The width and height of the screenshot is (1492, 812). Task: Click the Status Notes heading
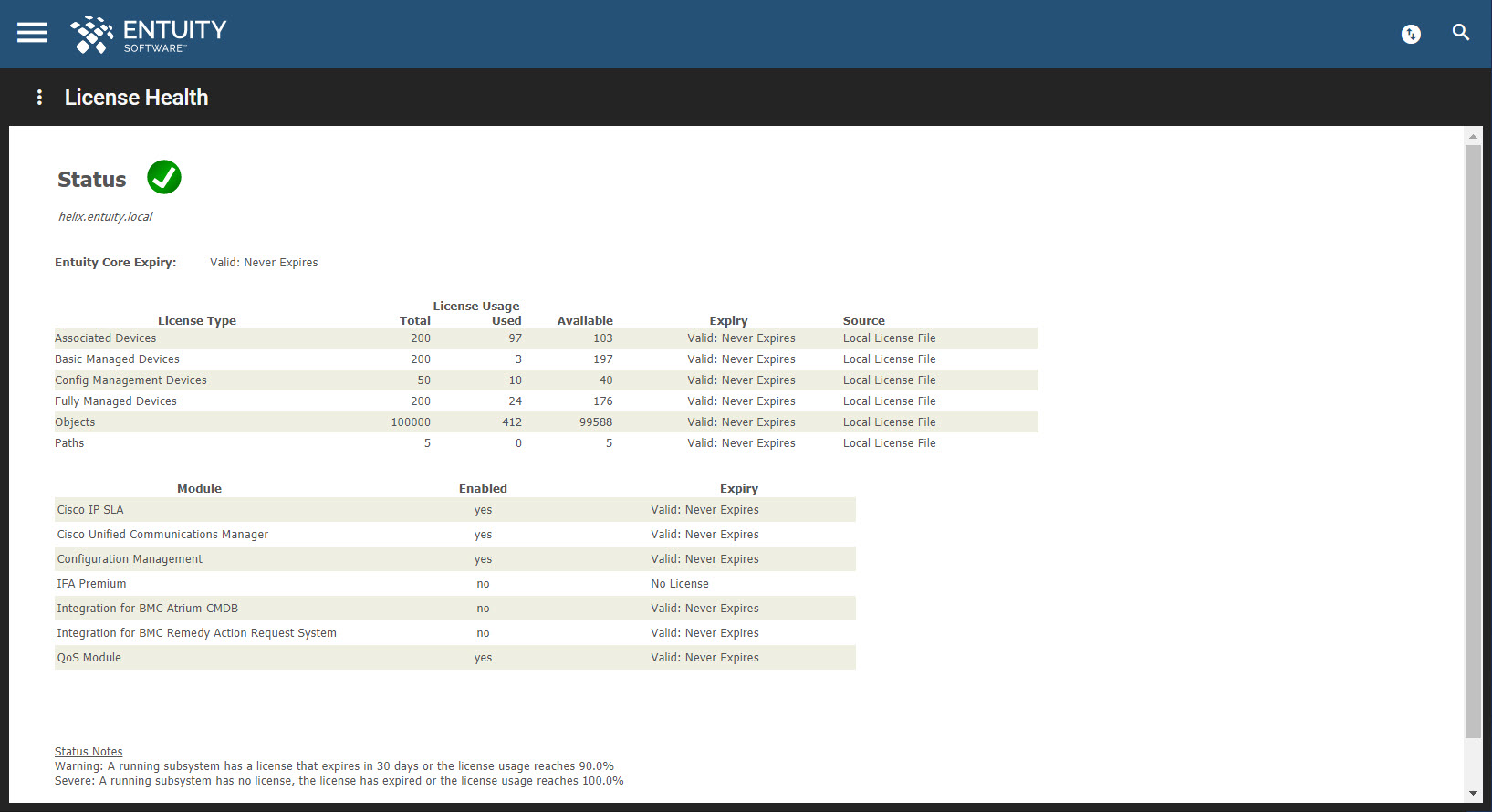(x=89, y=752)
